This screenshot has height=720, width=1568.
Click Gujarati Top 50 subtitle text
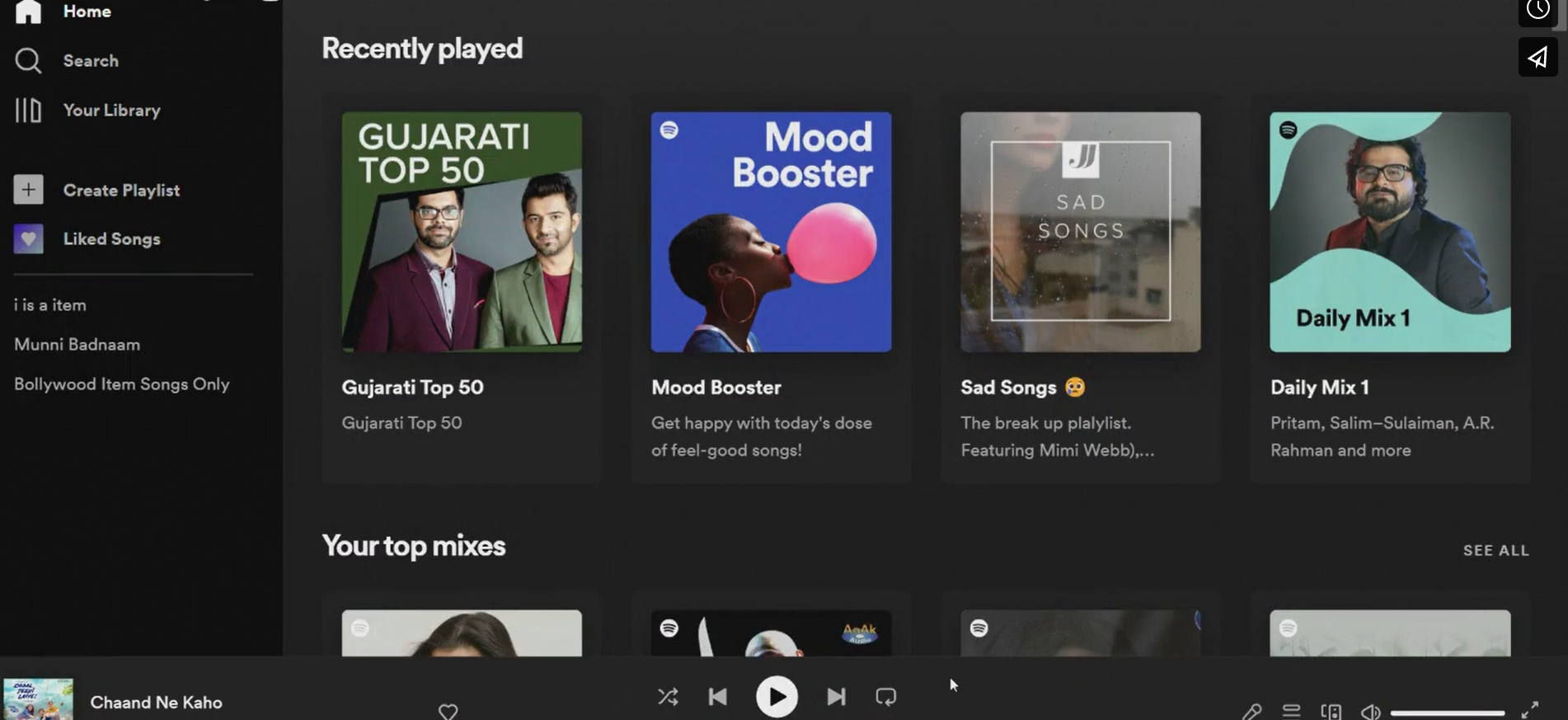pos(401,422)
